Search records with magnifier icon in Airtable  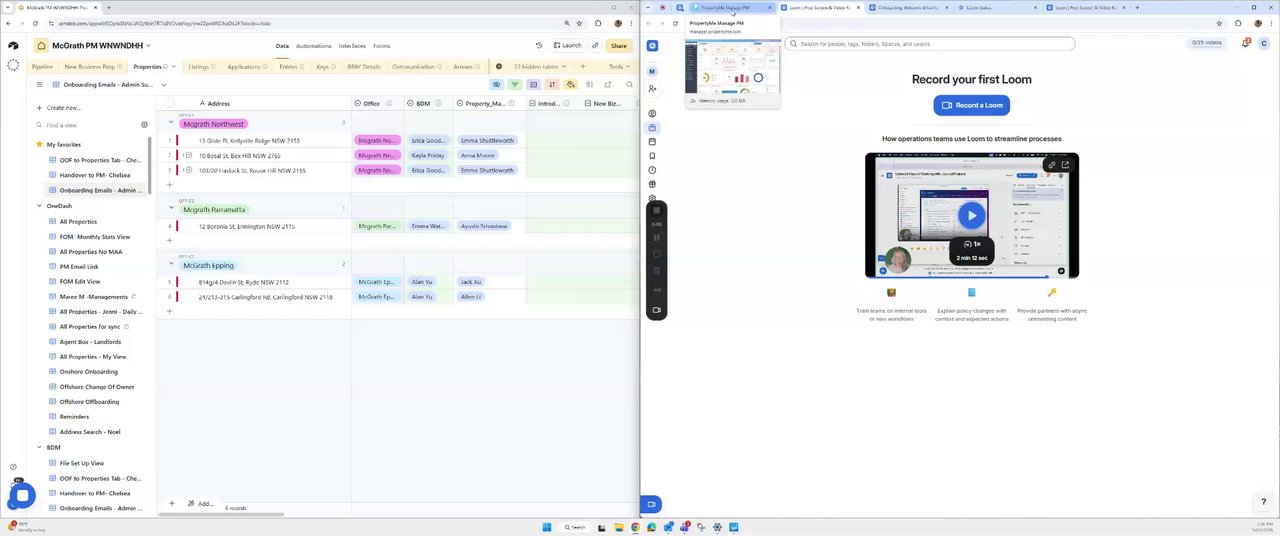(x=629, y=84)
